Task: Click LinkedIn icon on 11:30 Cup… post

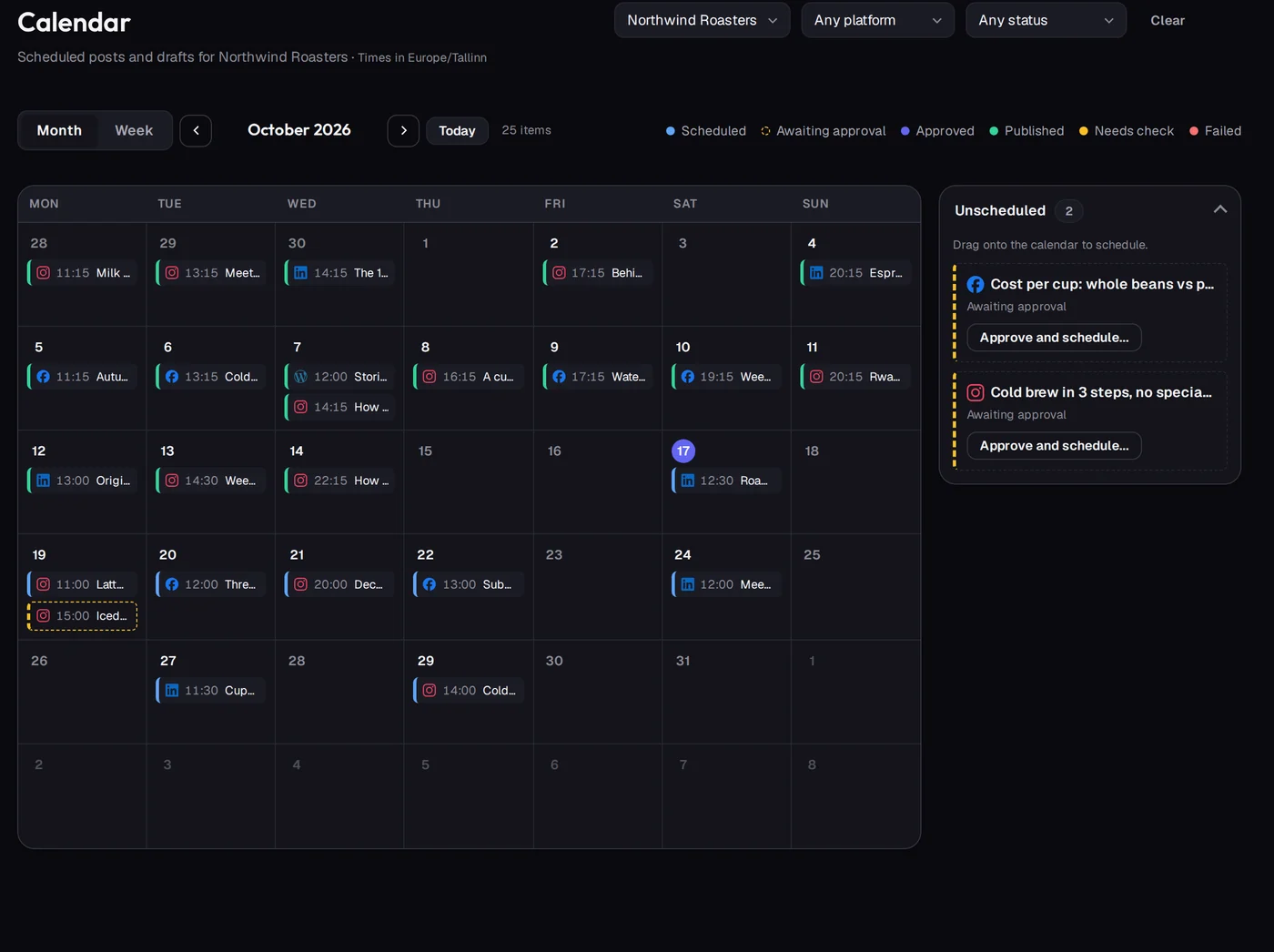Action: tap(172, 691)
